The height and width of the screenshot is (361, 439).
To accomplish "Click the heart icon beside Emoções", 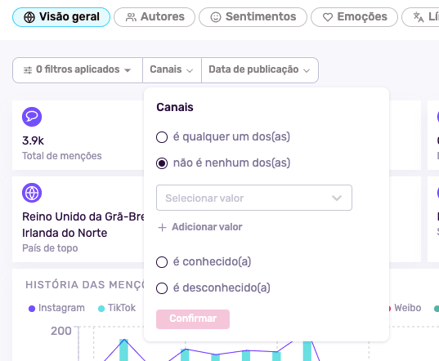I will tap(328, 17).
